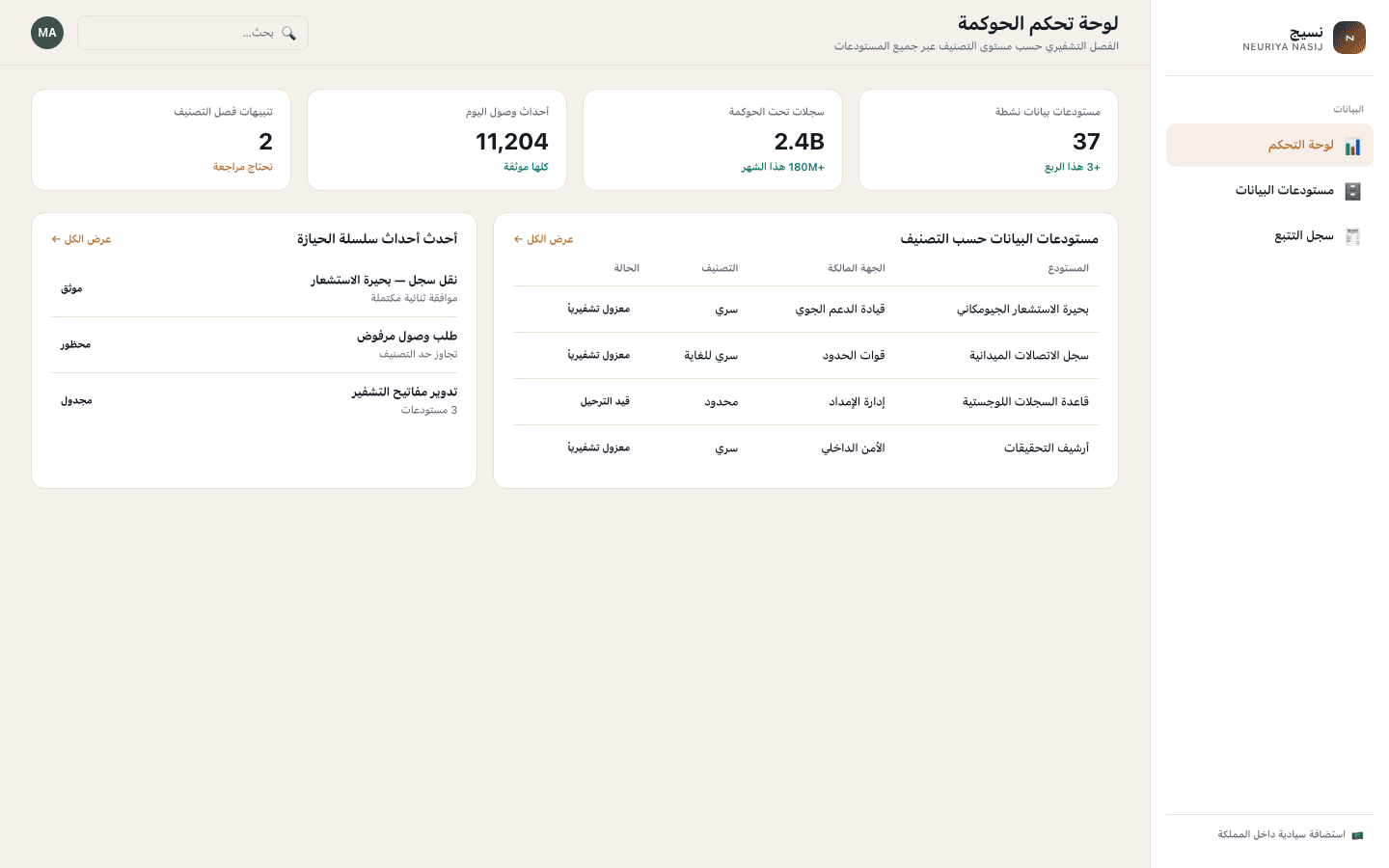Open سجل التتبع in the sidebar
Viewport: 1389px width, 868px height.
1269,235
